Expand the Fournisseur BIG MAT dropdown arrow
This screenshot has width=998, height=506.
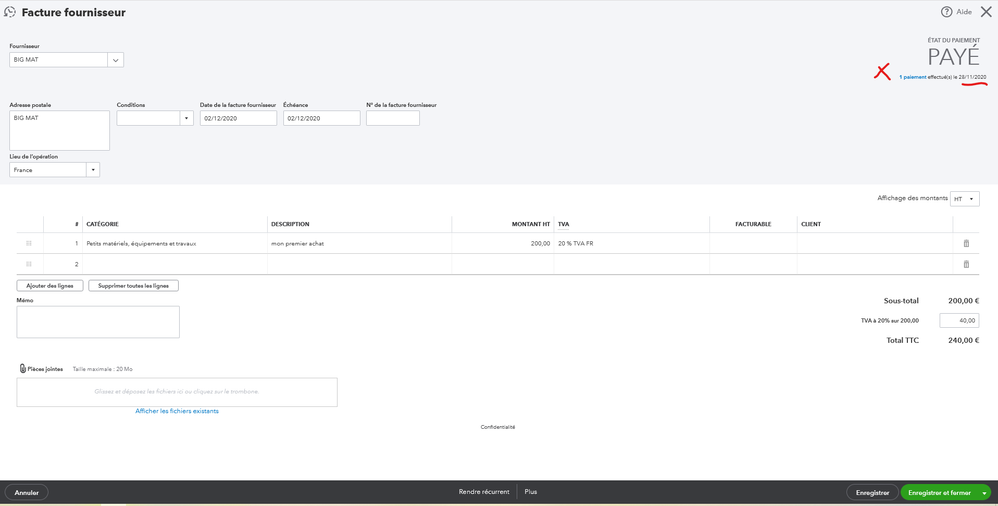click(x=116, y=60)
